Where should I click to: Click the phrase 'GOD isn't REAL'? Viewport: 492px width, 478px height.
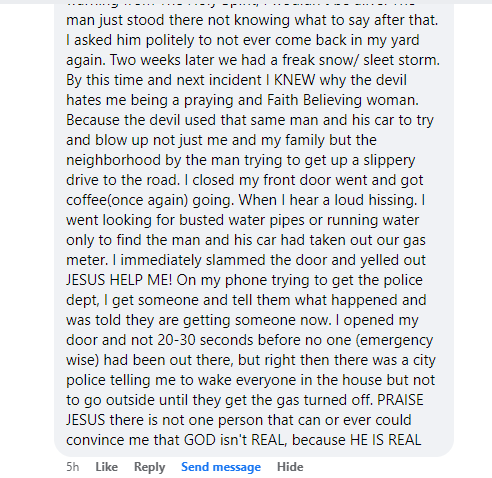click(x=234, y=440)
